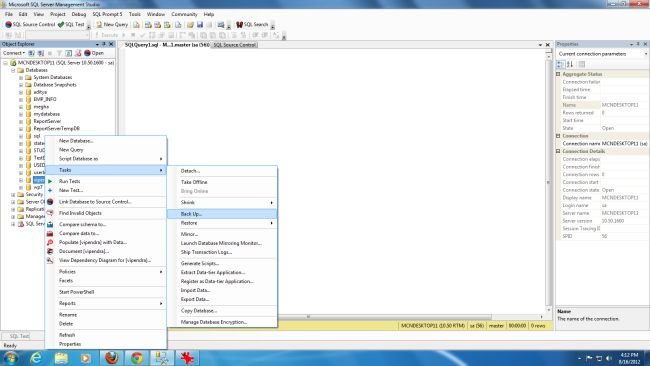Image resolution: width=650 pixels, height=366 pixels.
Task: Expand the System Databases folder
Action: click(21, 78)
